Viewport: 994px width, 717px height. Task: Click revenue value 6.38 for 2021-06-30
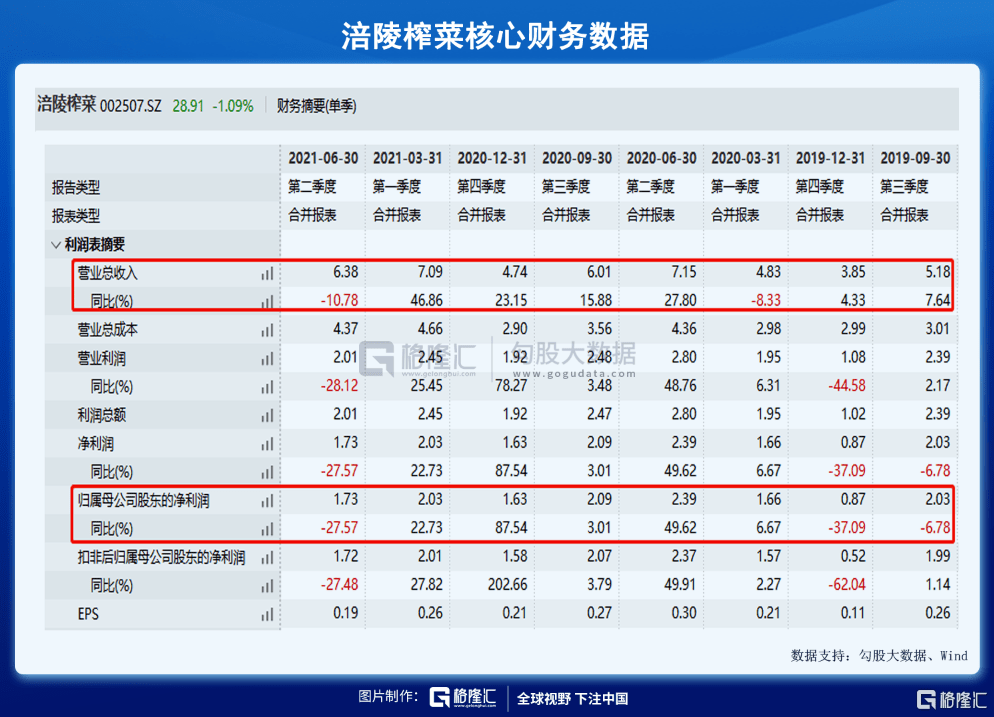(x=345, y=272)
